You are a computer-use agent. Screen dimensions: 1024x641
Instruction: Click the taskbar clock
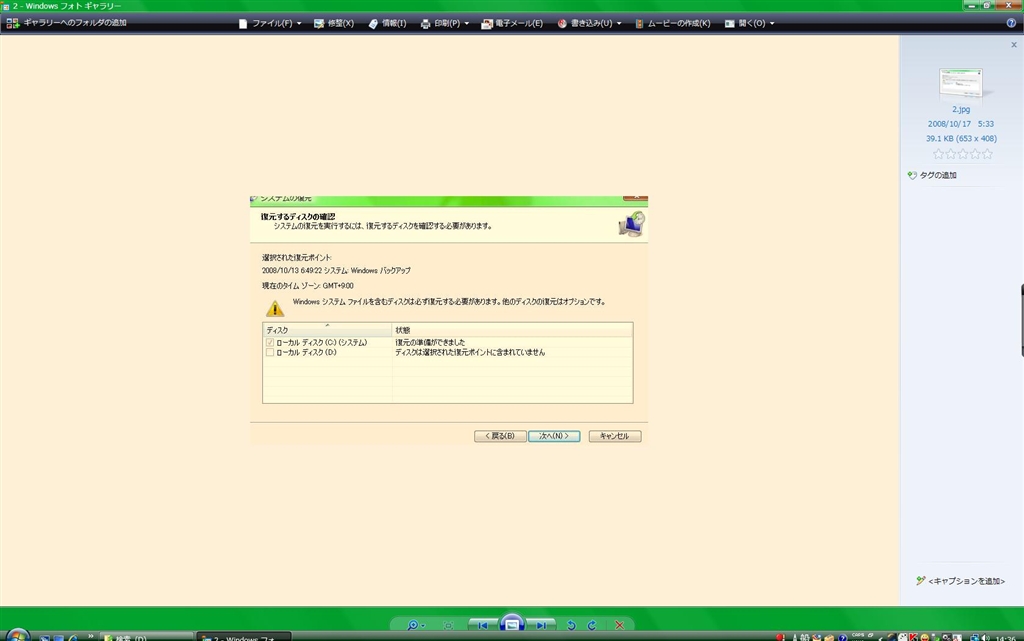point(1006,638)
